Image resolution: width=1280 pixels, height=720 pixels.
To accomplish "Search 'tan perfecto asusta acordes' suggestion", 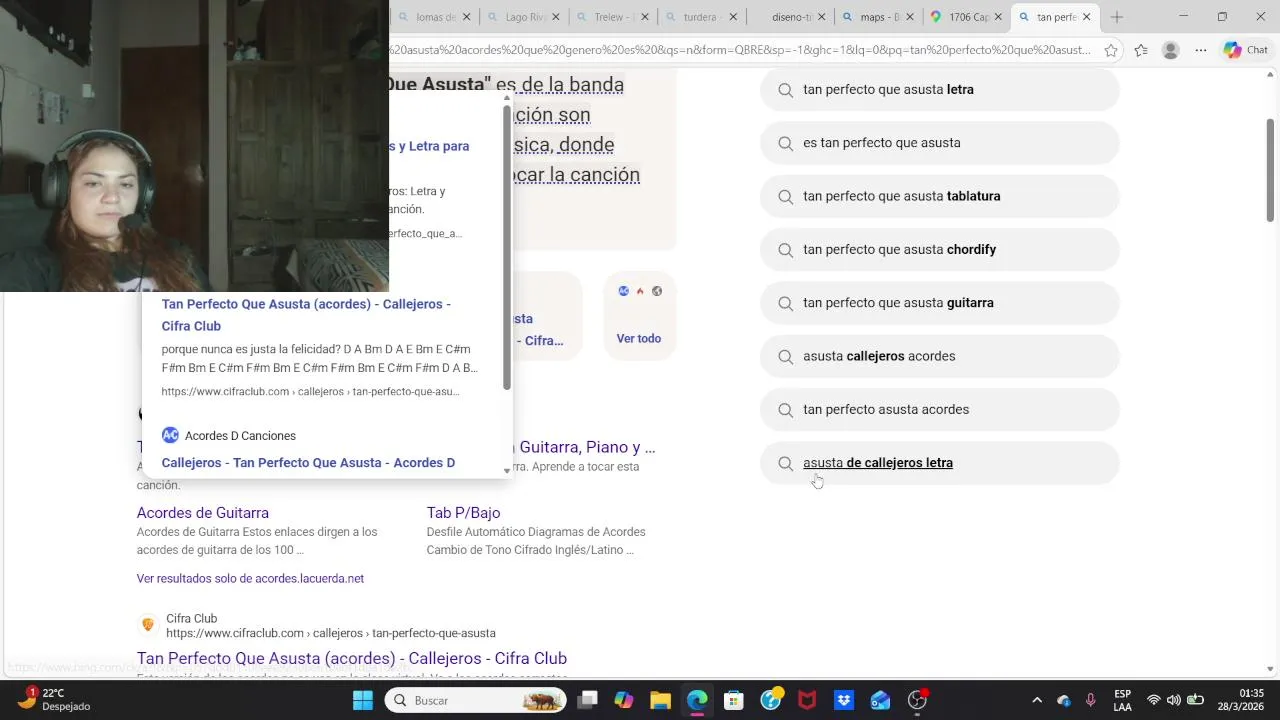I will [939, 410].
